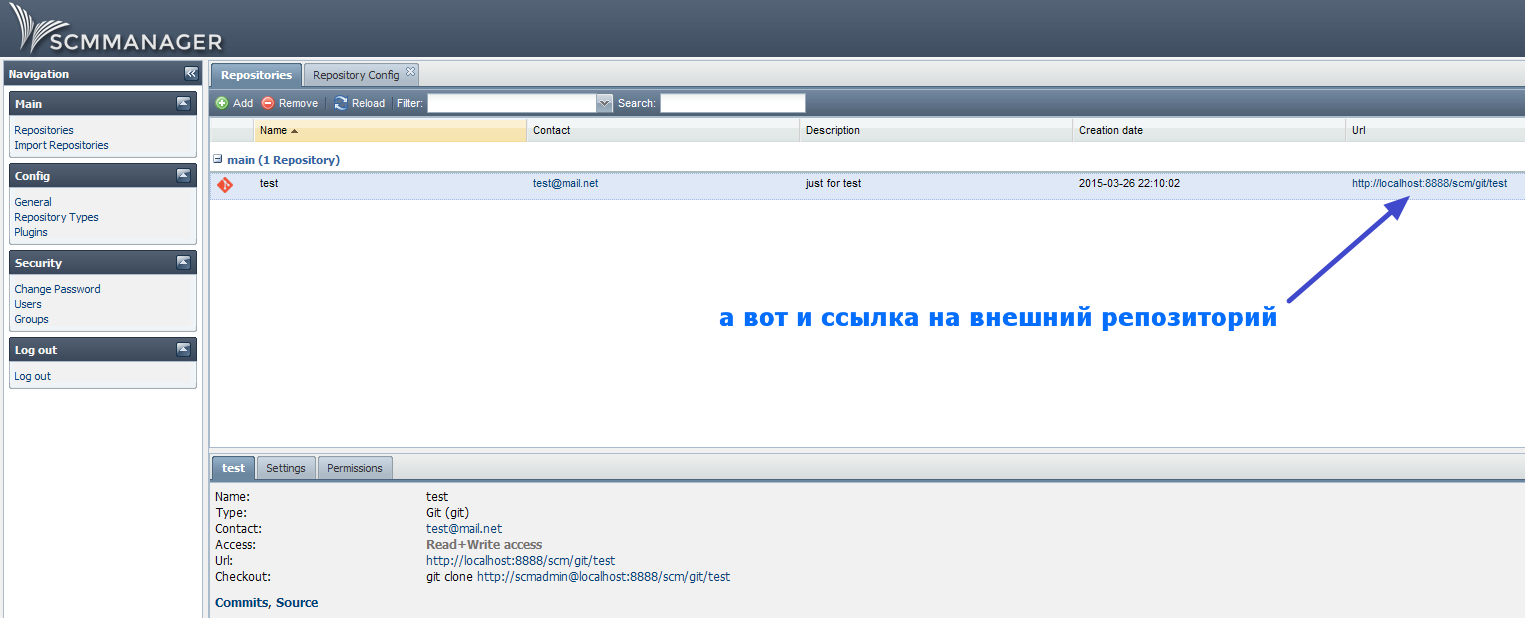
Task: Open Plugins link
Action: pyautogui.click(x=31, y=232)
